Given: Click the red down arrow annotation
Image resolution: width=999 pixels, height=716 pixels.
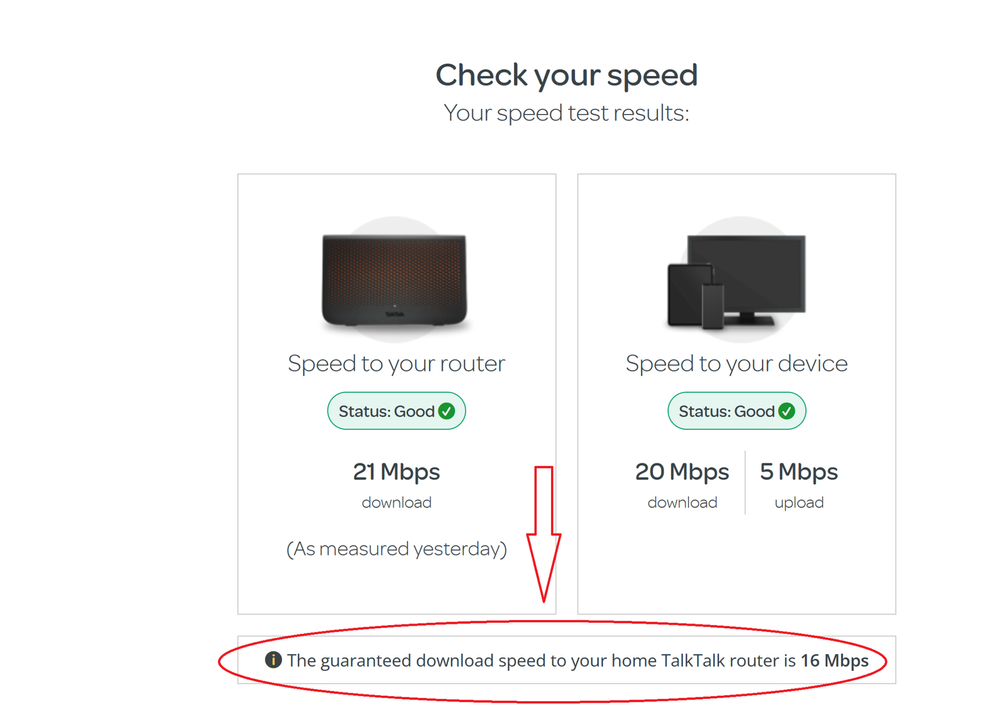Looking at the screenshot, I should coord(544,532).
